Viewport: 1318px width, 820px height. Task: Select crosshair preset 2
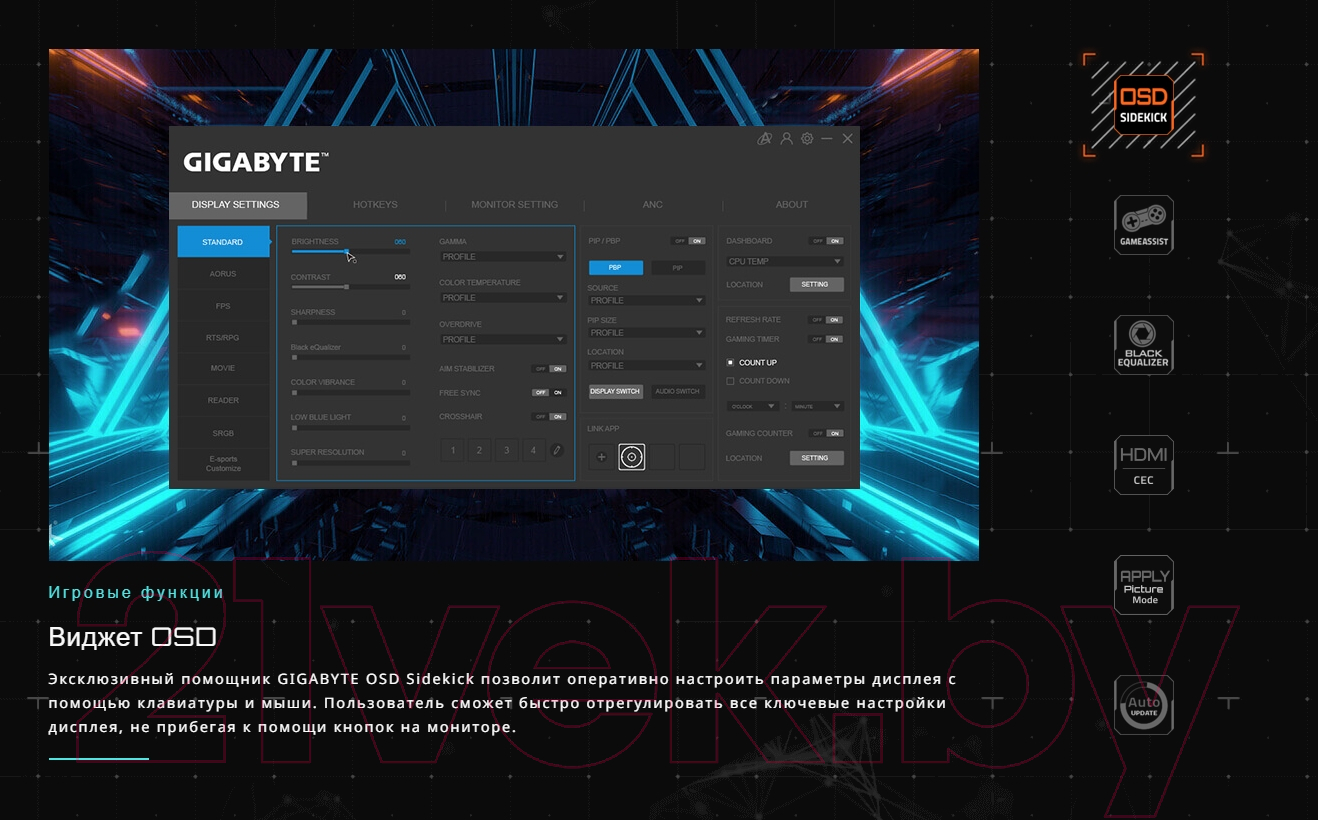(480, 451)
